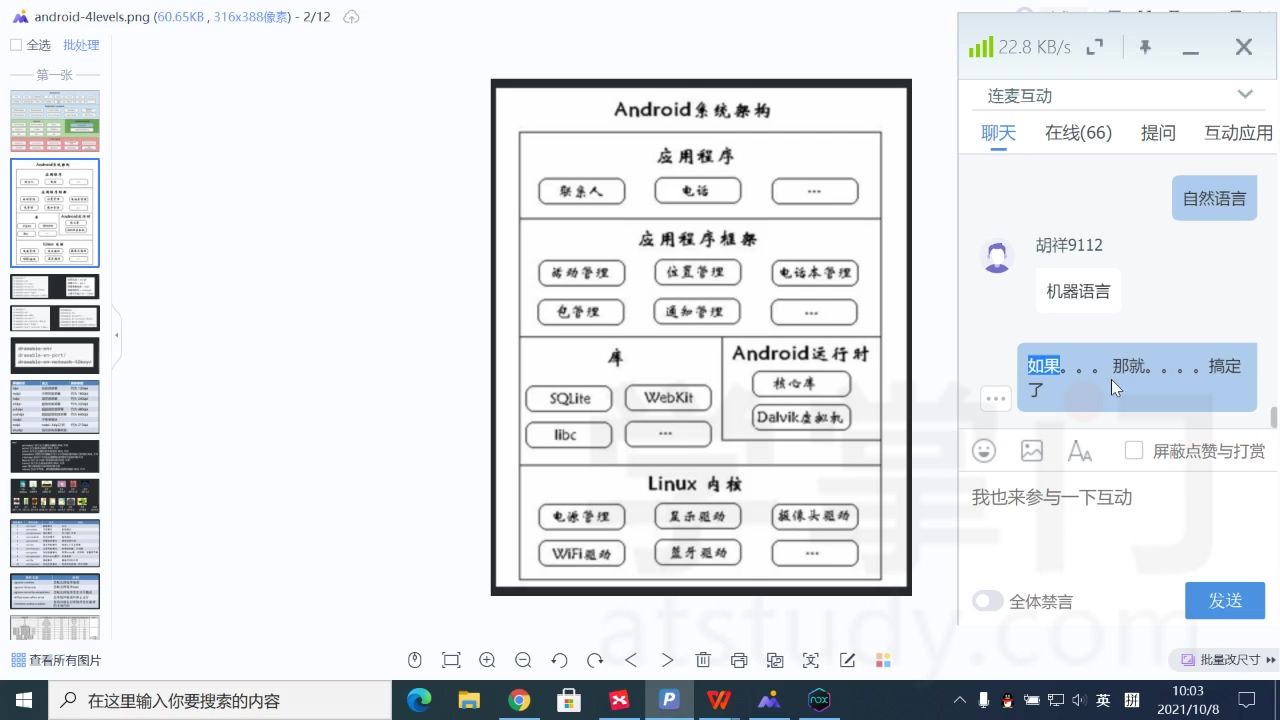Click user 胡祥9112's avatar

pos(996,257)
